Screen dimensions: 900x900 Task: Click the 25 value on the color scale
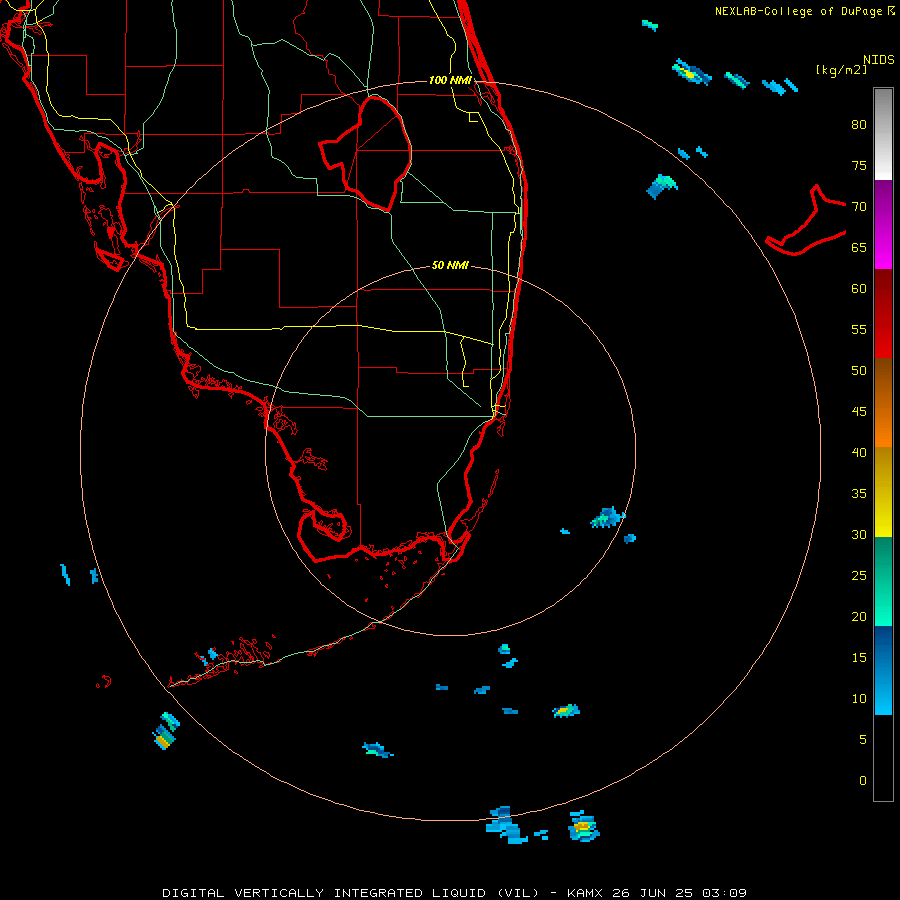[x=859, y=576]
